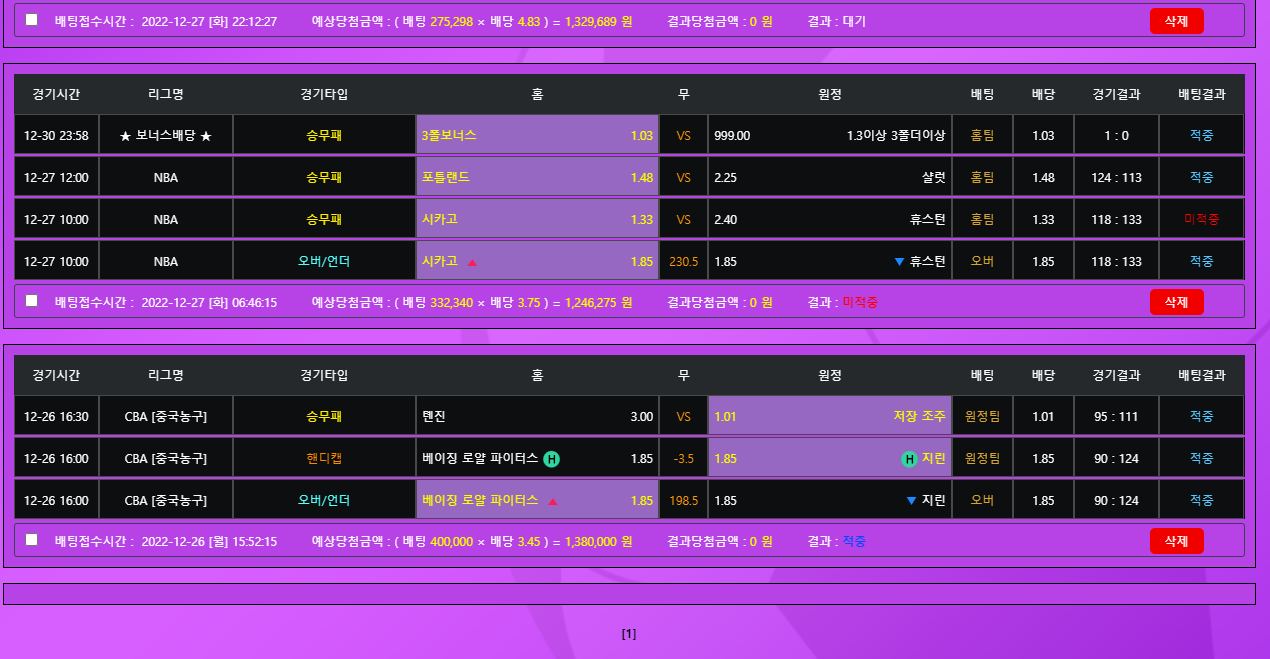Click the blue down arrow beside 휴스턴

click(x=899, y=262)
